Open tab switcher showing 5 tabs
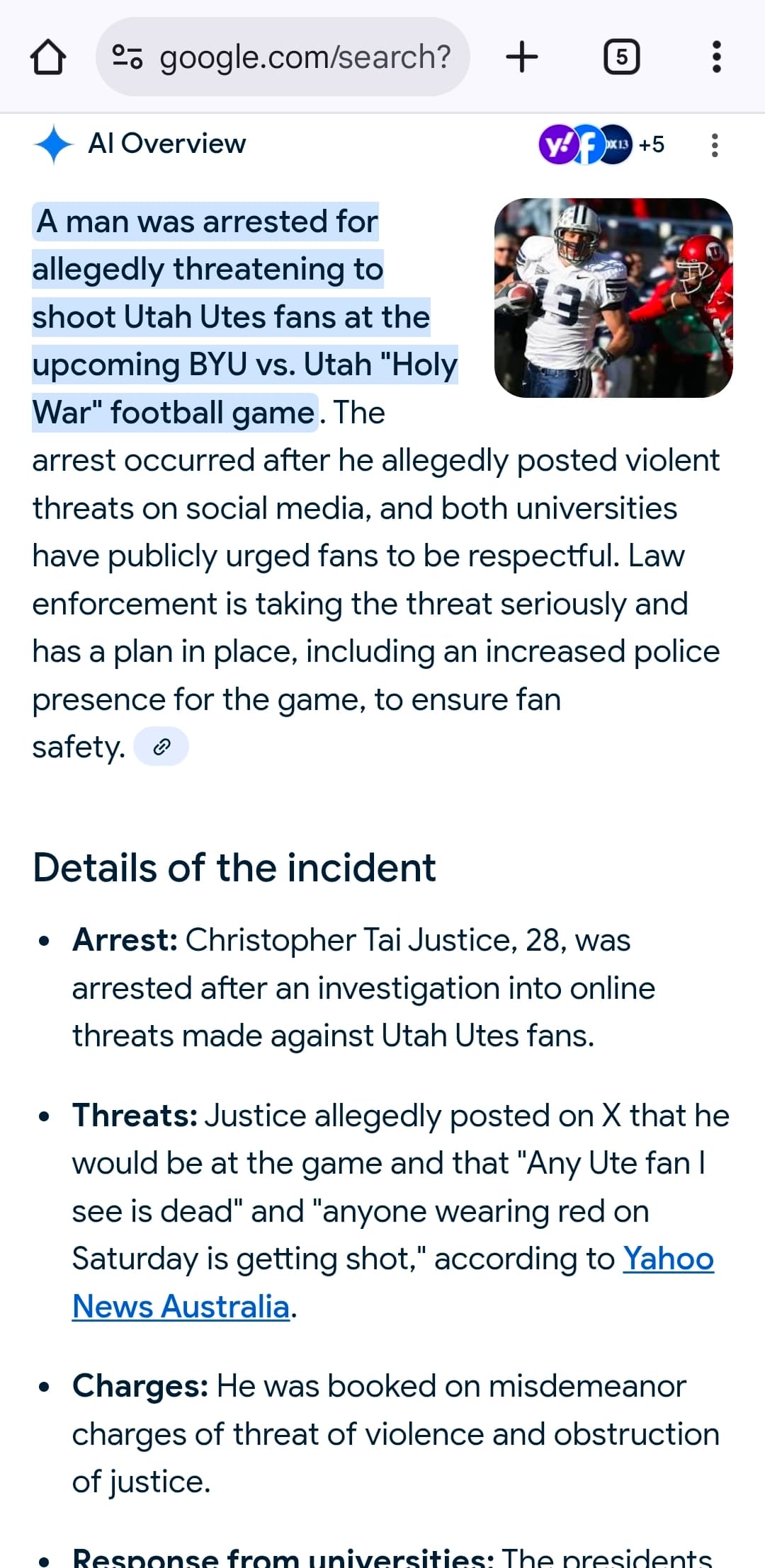 tap(621, 57)
